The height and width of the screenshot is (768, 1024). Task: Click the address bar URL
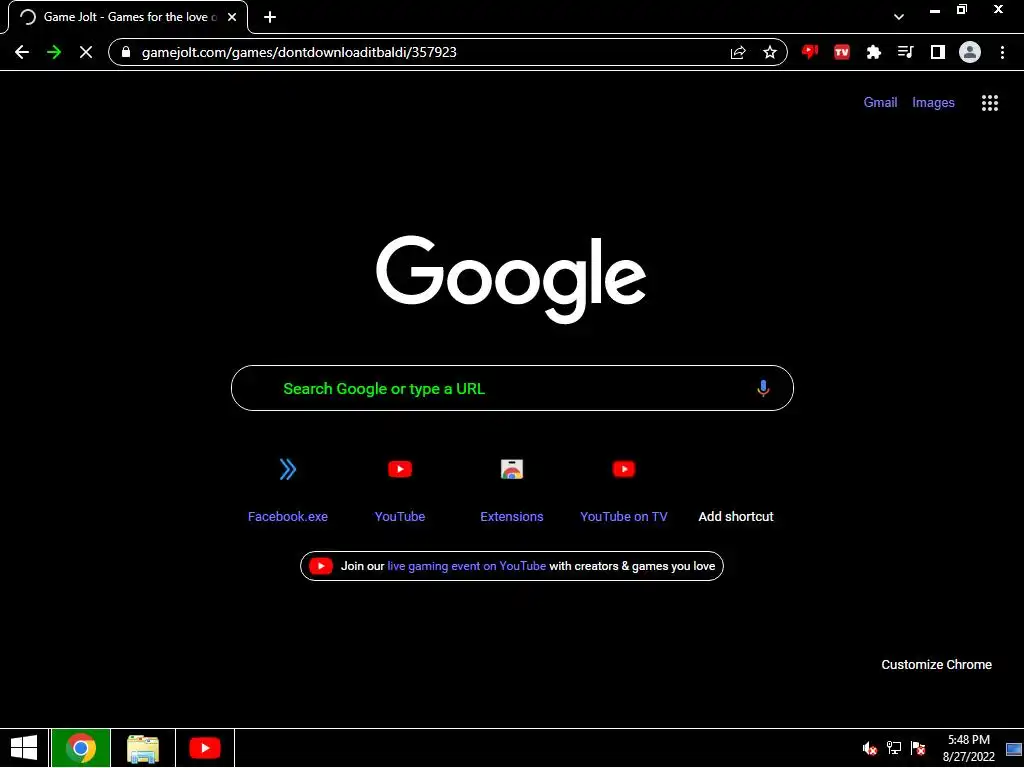(299, 52)
